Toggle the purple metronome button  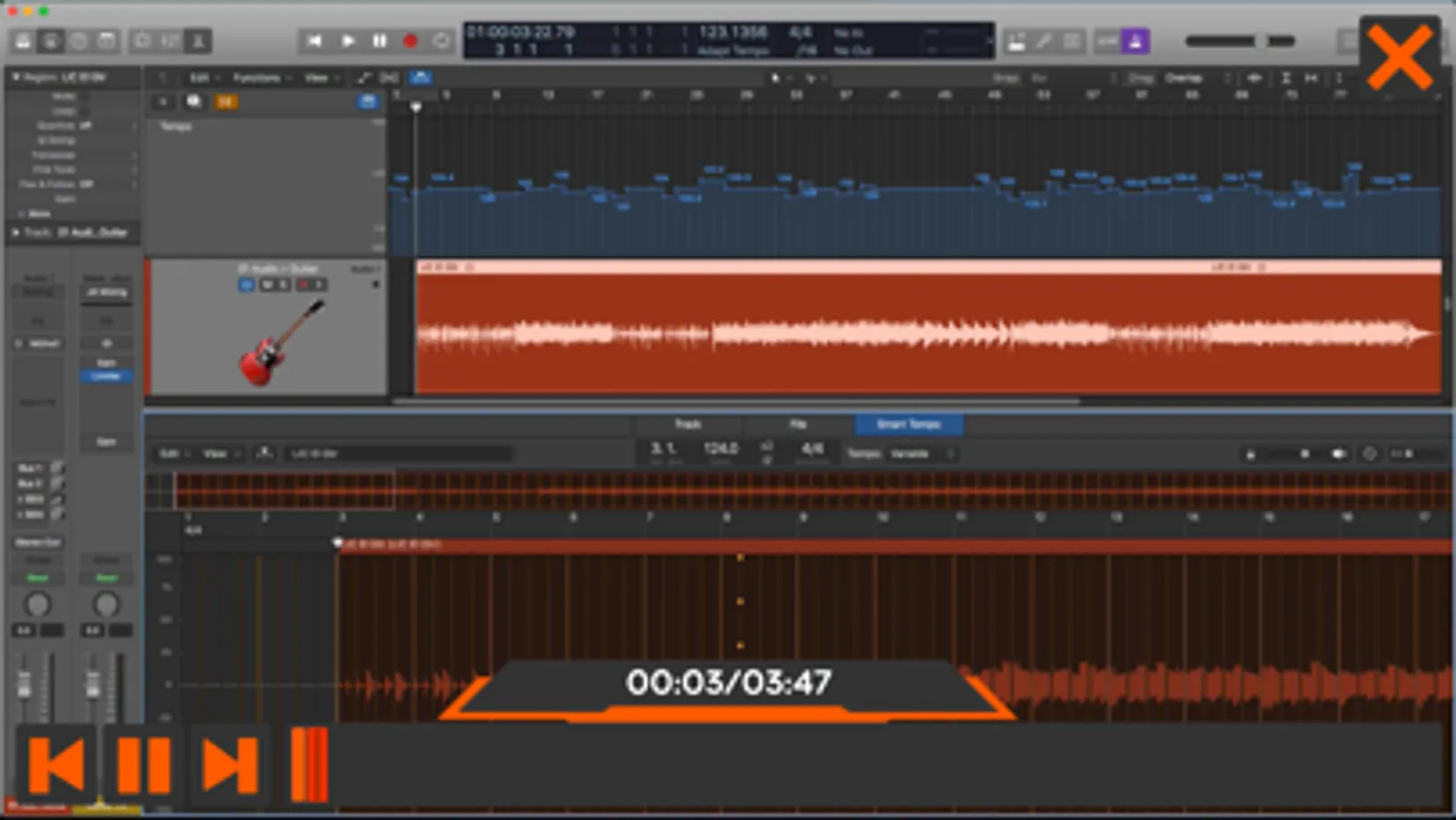[x=1135, y=41]
